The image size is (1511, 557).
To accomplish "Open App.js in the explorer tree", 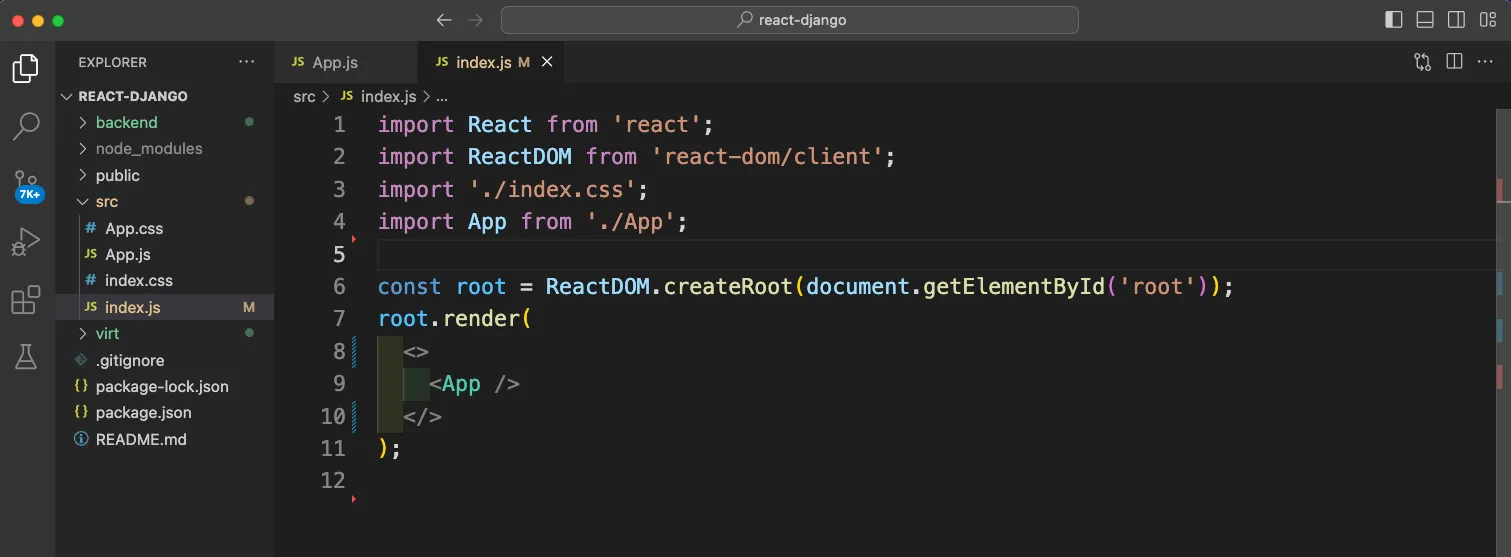I will [x=165, y=254].
